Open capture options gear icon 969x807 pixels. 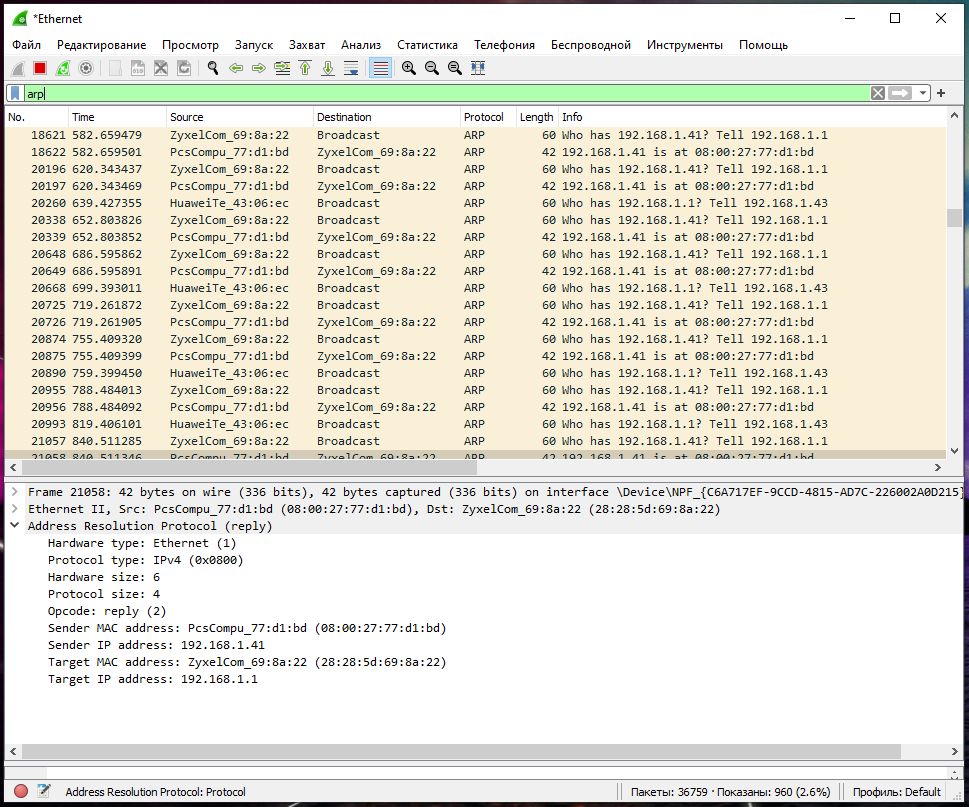click(86, 68)
